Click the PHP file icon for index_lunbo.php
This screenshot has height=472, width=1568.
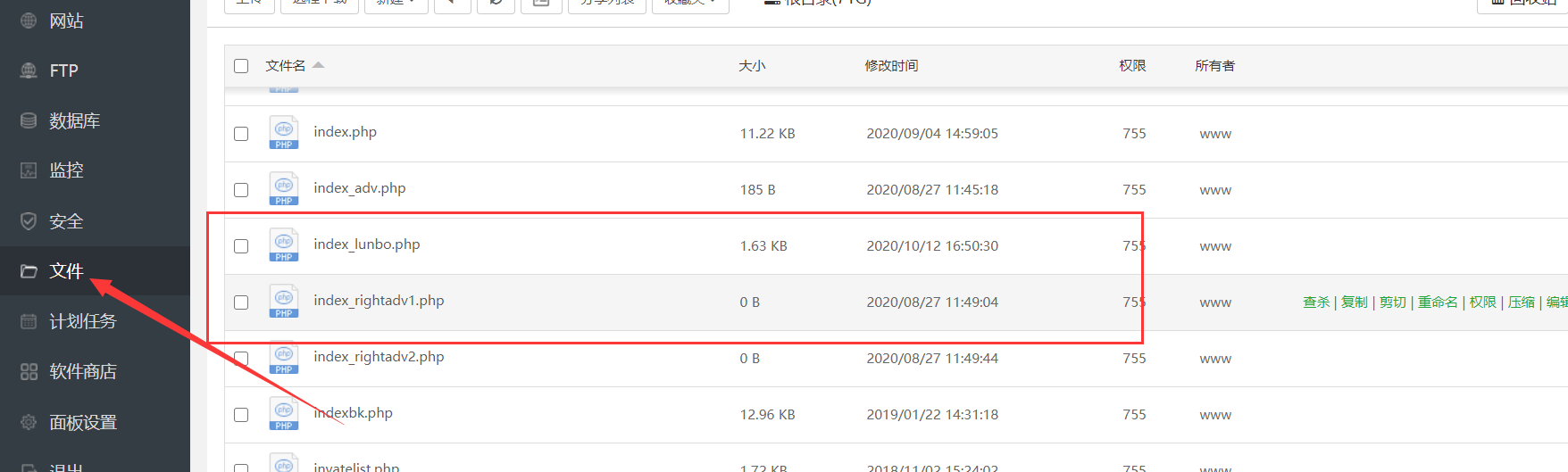284,245
